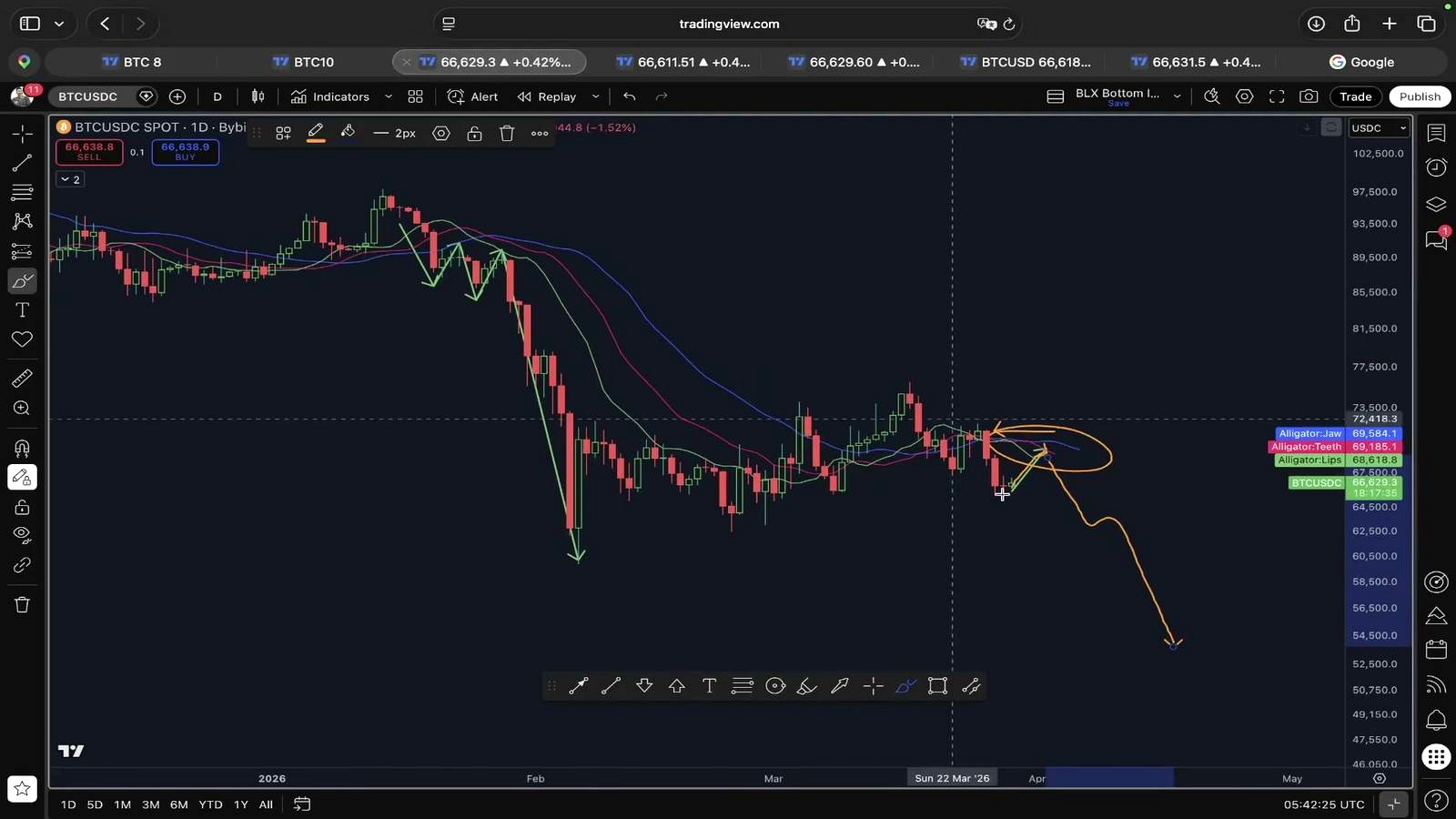Open the Safari sidebar options chevron
The width and height of the screenshot is (1456, 819).
click(x=59, y=24)
